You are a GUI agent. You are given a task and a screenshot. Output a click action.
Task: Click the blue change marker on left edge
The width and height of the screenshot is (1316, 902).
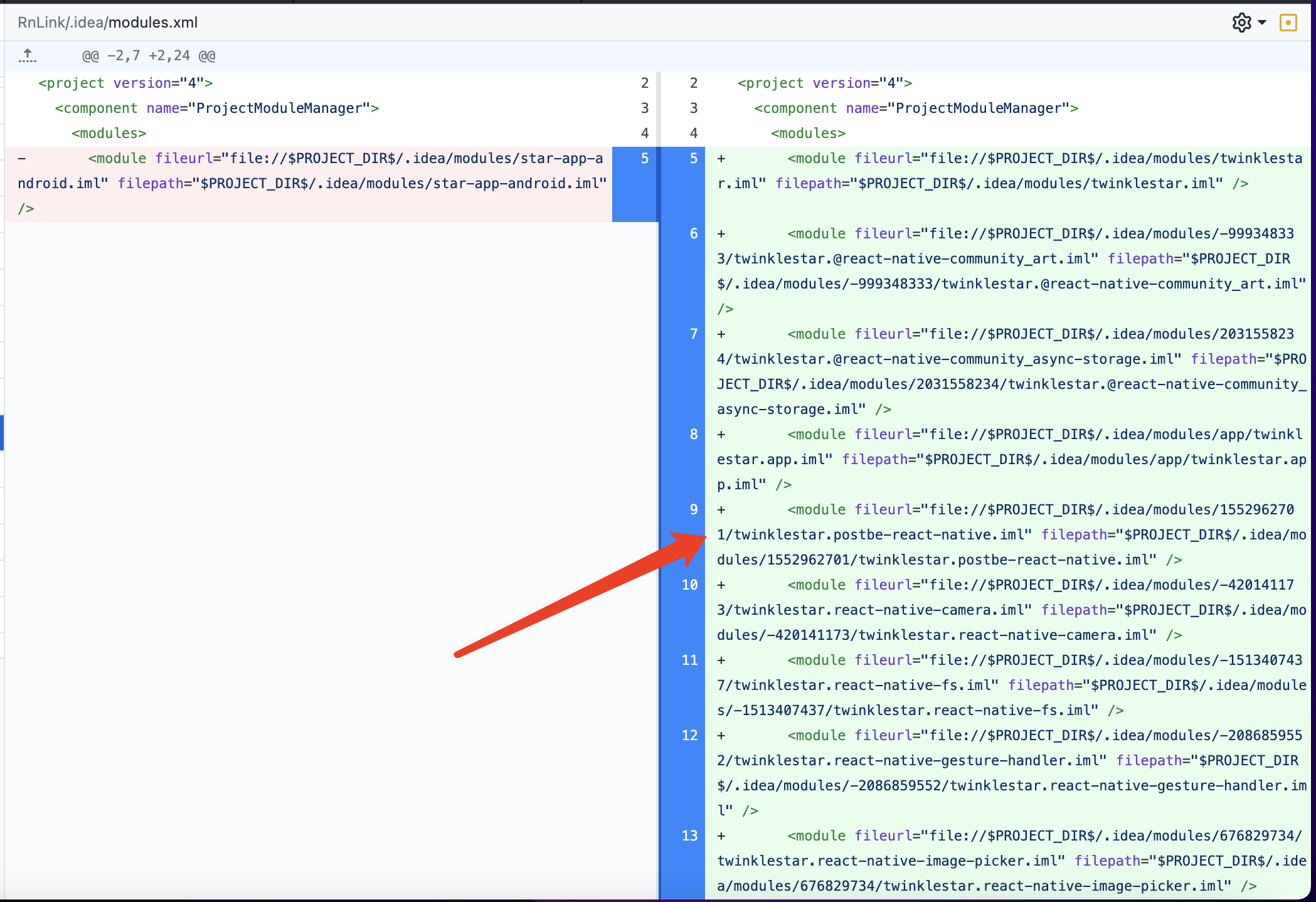[2, 432]
